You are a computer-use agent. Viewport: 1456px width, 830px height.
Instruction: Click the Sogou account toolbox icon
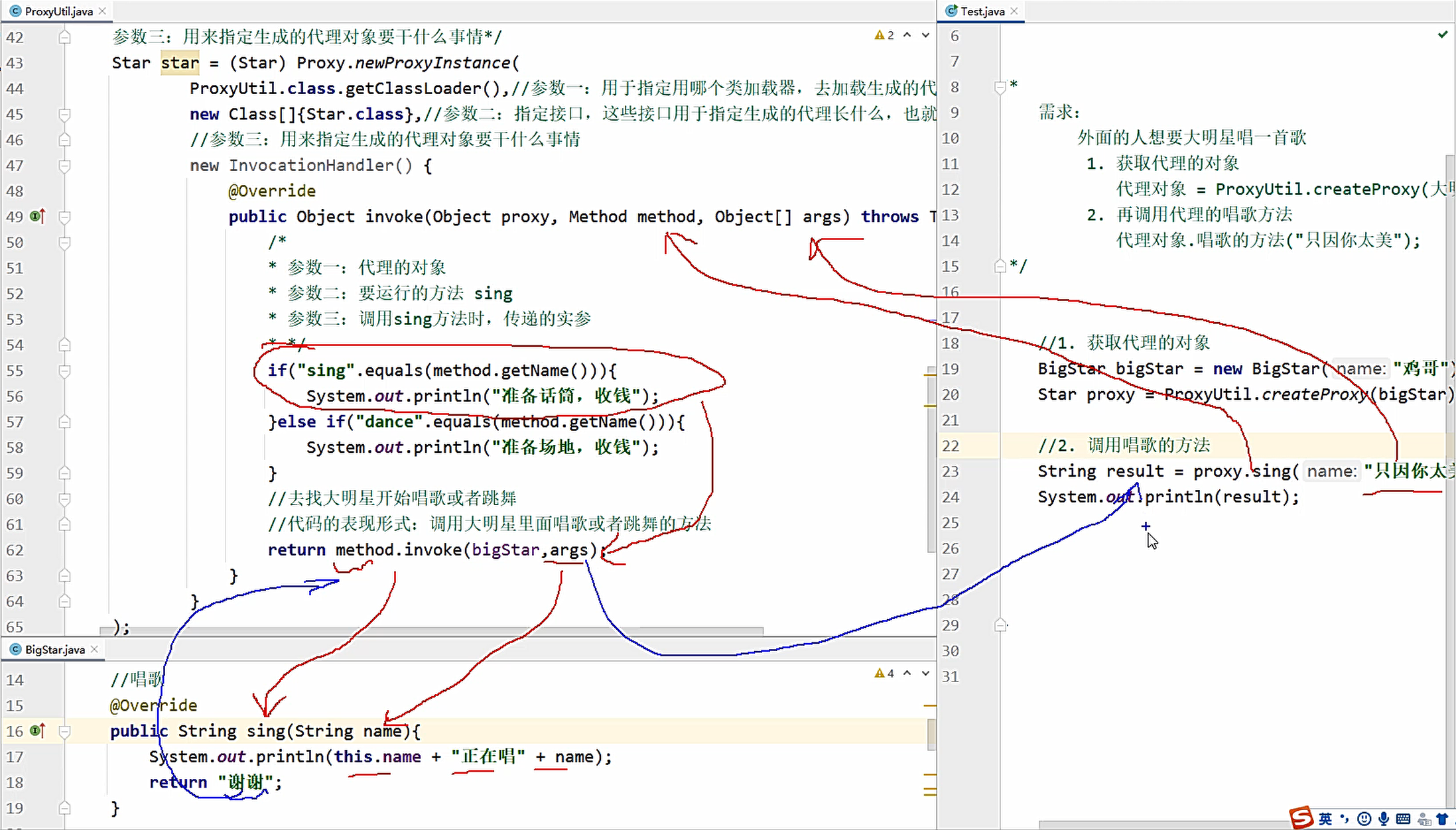[x=1423, y=820]
